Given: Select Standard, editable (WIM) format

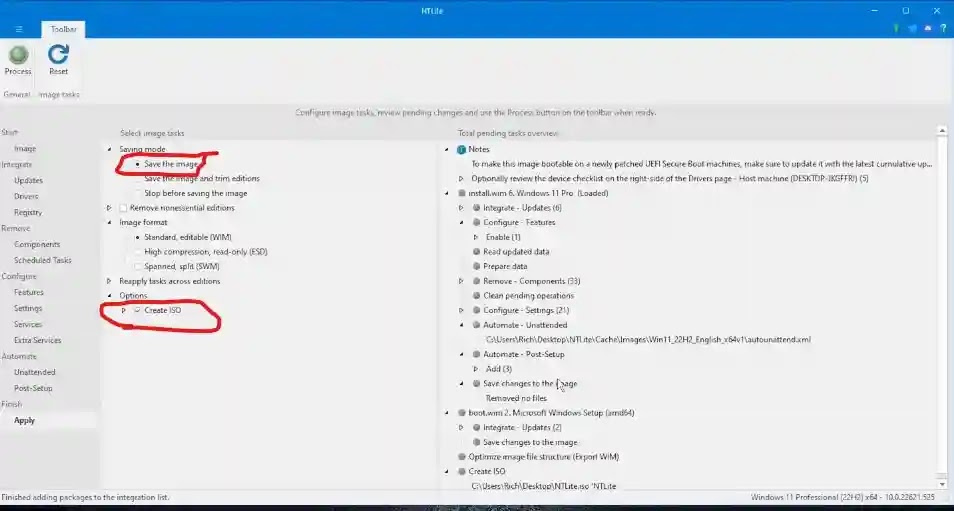Looking at the screenshot, I should [x=138, y=237].
